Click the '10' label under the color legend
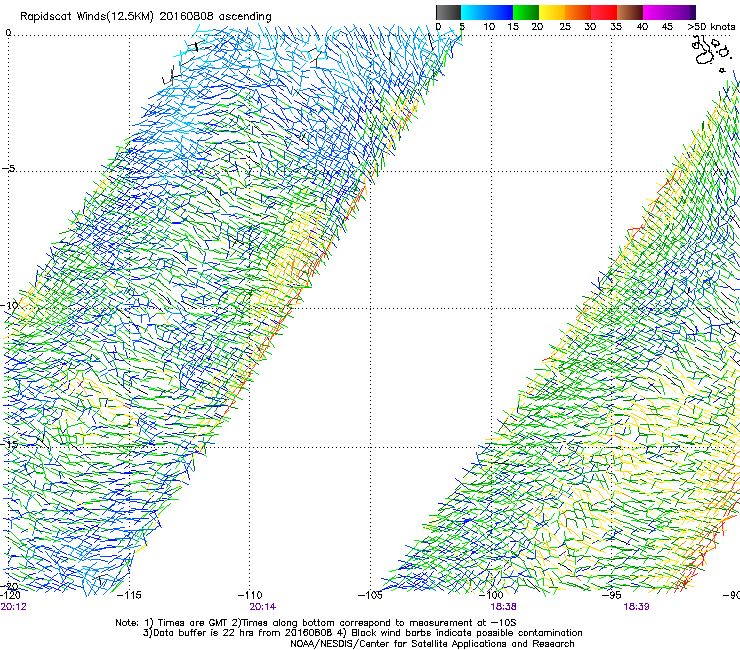Image resolution: width=740 pixels, height=650 pixels. point(489,27)
